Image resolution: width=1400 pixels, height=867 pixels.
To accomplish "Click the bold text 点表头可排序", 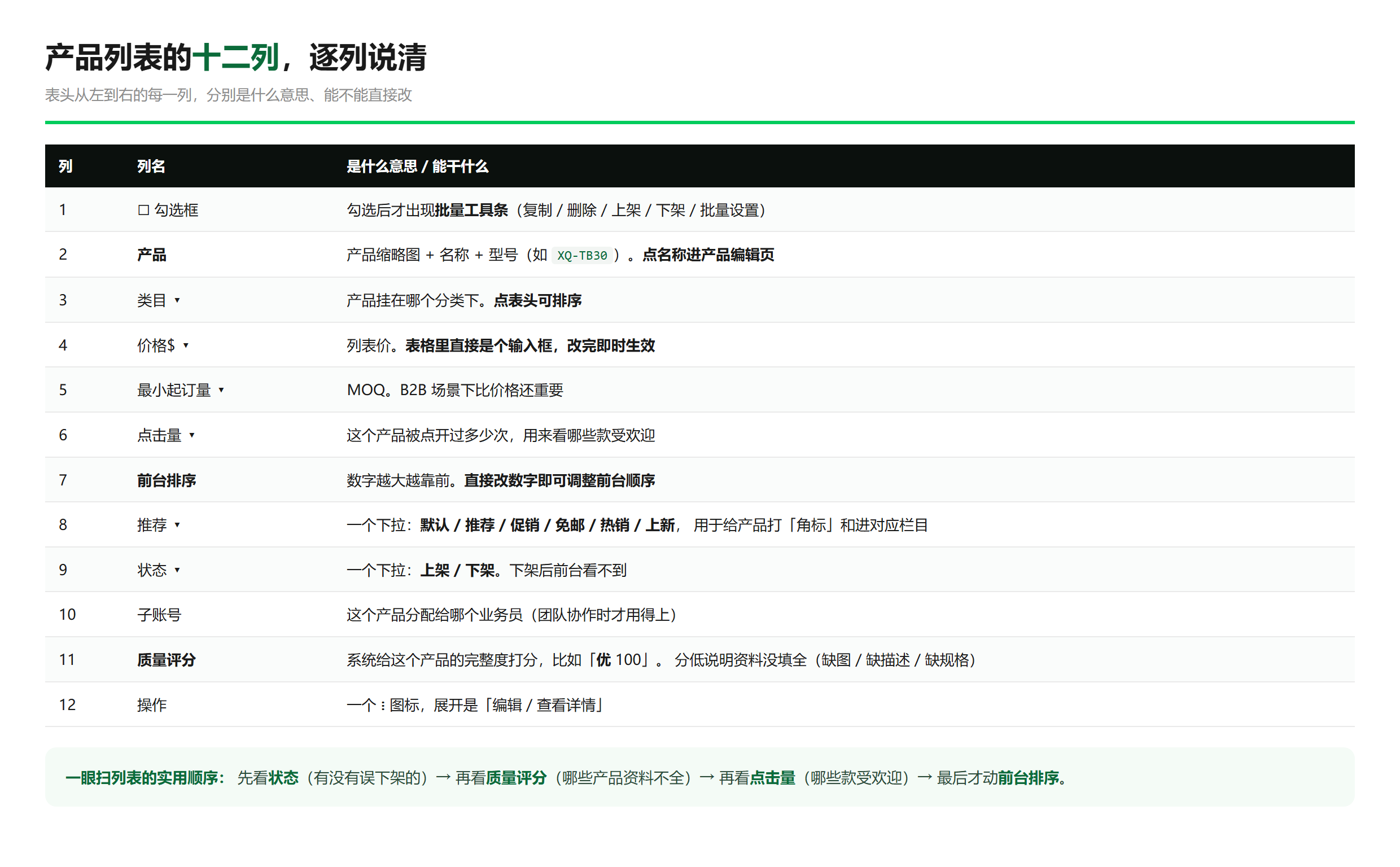I will [x=538, y=300].
